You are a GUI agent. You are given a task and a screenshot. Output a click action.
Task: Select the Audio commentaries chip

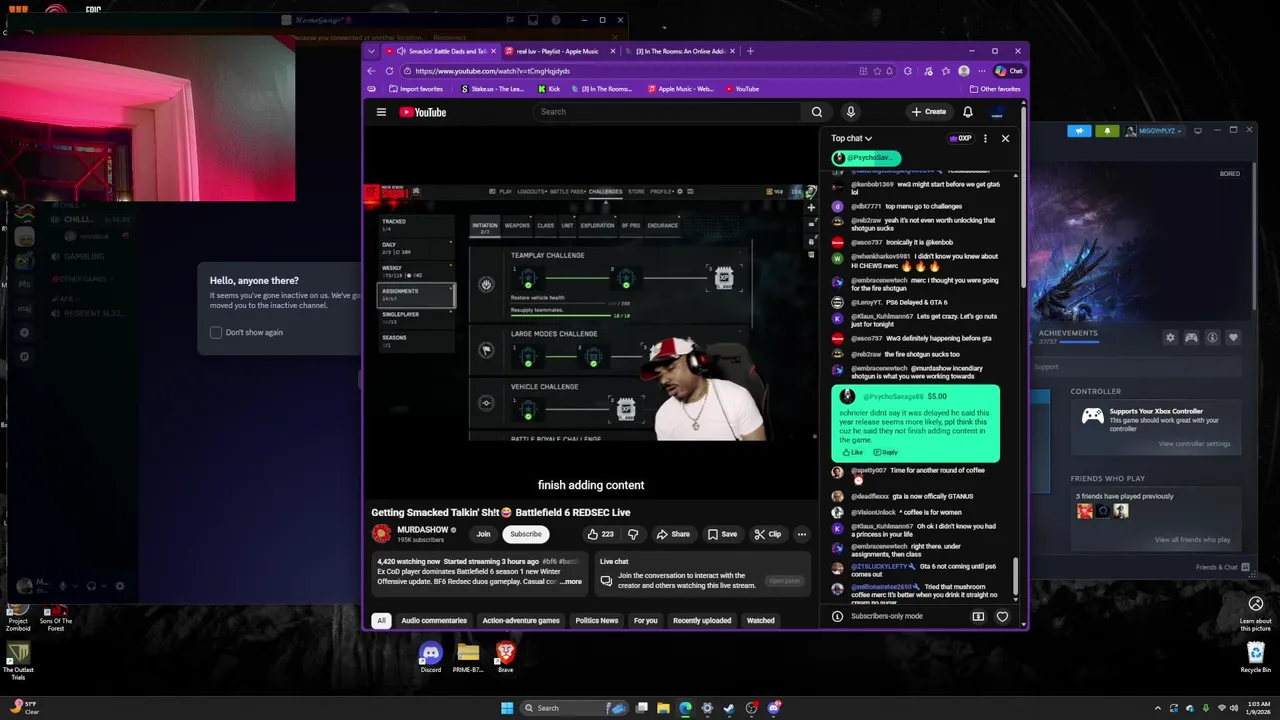click(434, 620)
